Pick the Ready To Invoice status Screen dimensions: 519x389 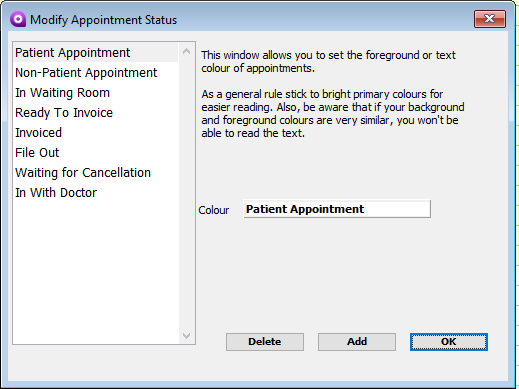coord(96,113)
